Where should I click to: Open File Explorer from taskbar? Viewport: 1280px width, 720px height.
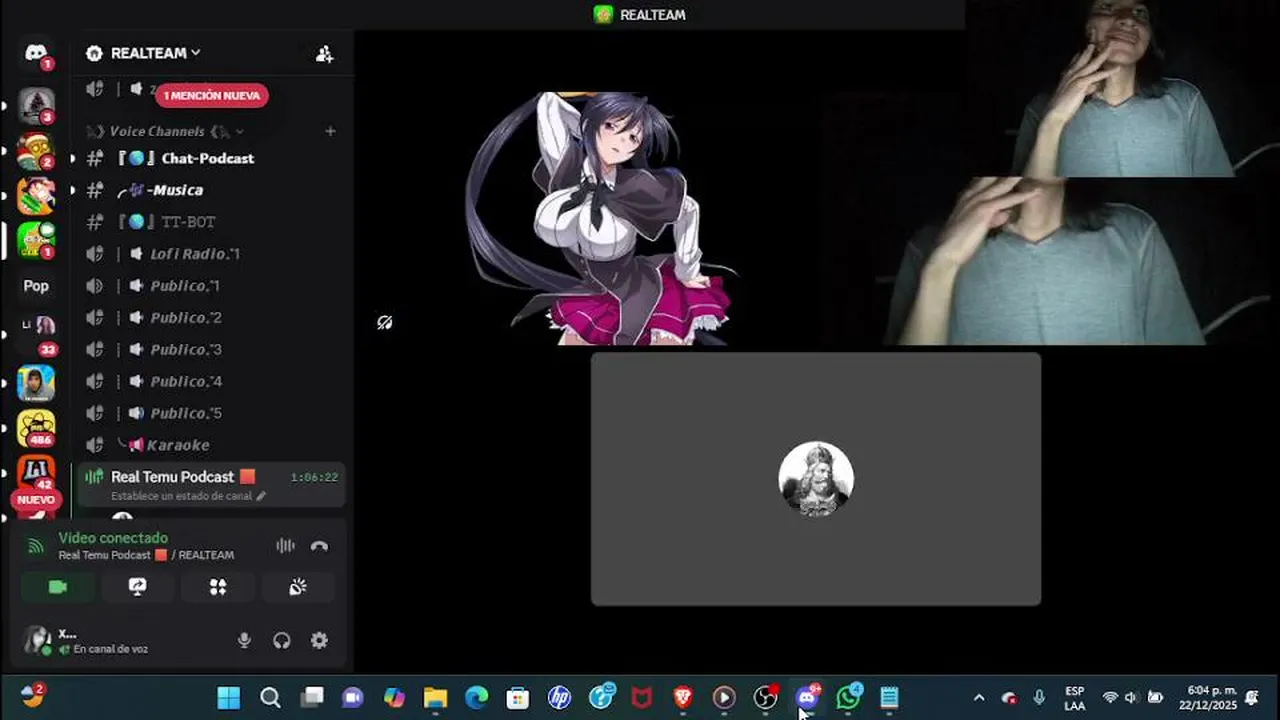[435, 698]
